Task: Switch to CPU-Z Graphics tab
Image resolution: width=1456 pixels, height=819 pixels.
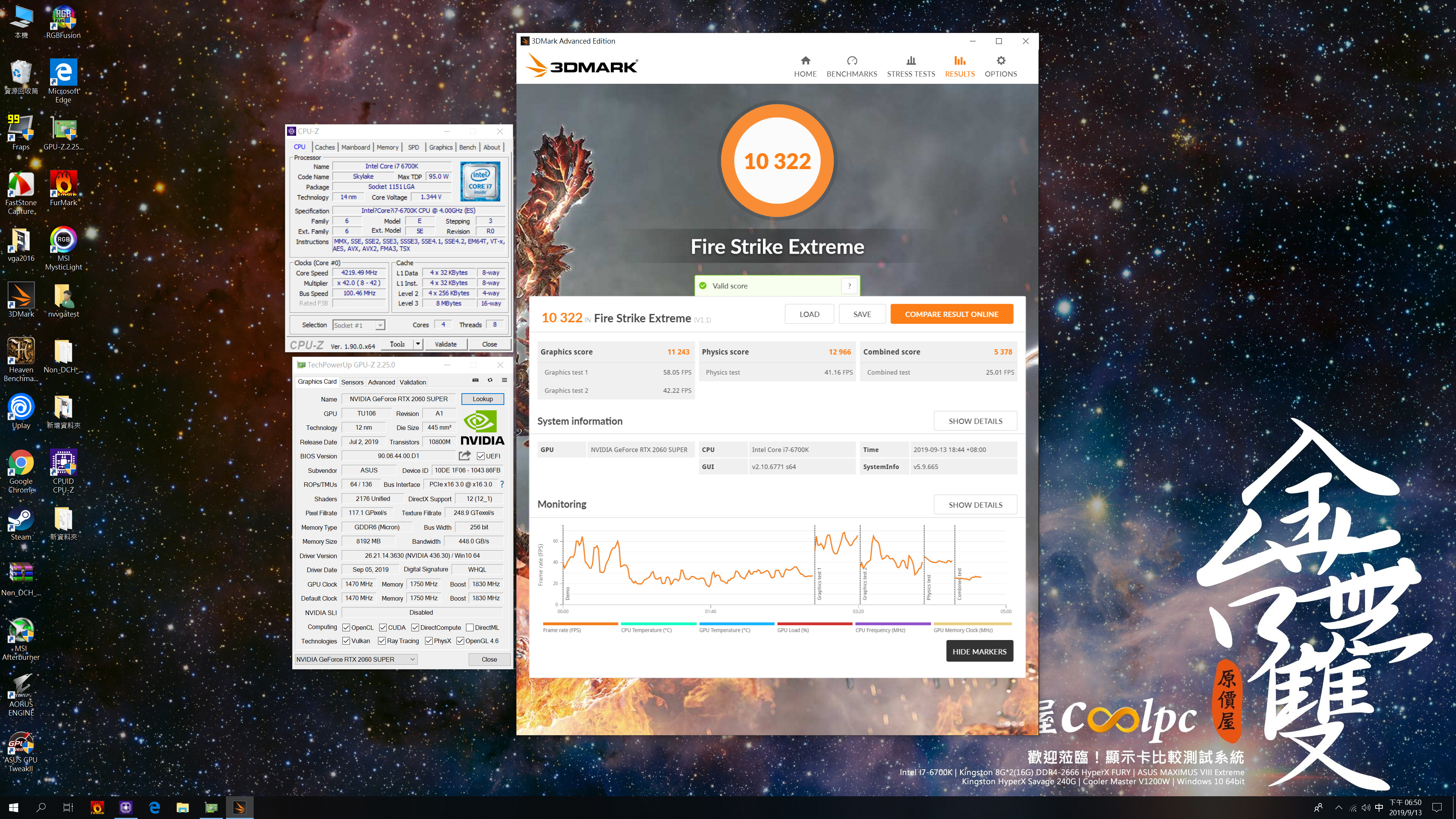Action: coord(440,147)
